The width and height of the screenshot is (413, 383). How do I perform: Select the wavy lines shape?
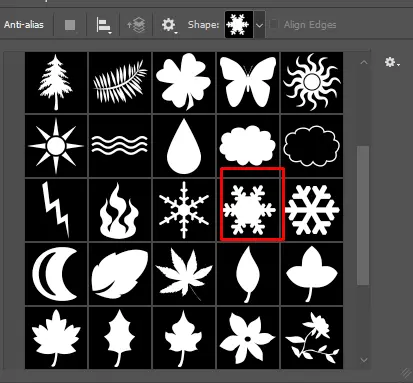(x=120, y=146)
